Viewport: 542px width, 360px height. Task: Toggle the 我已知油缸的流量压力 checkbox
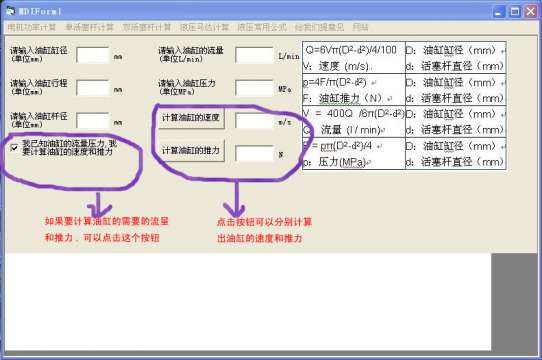tap(14, 148)
